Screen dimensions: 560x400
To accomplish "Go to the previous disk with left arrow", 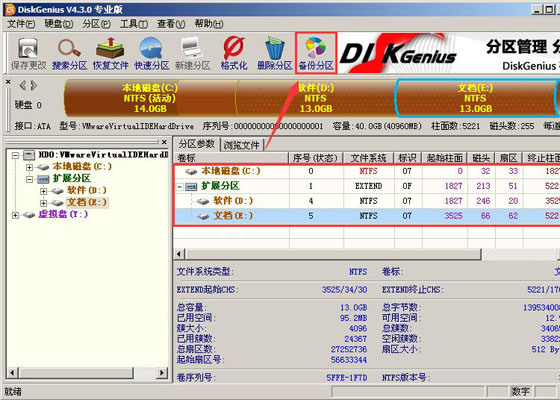I will (22, 86).
